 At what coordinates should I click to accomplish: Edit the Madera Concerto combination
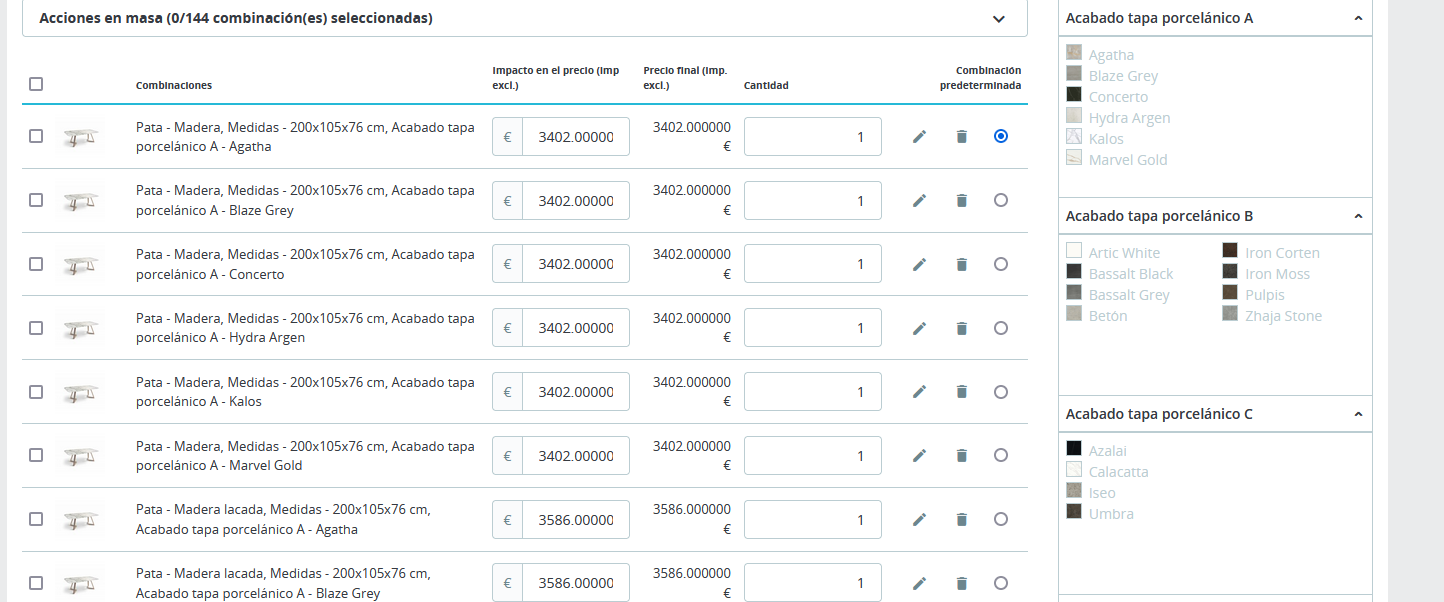coord(920,265)
